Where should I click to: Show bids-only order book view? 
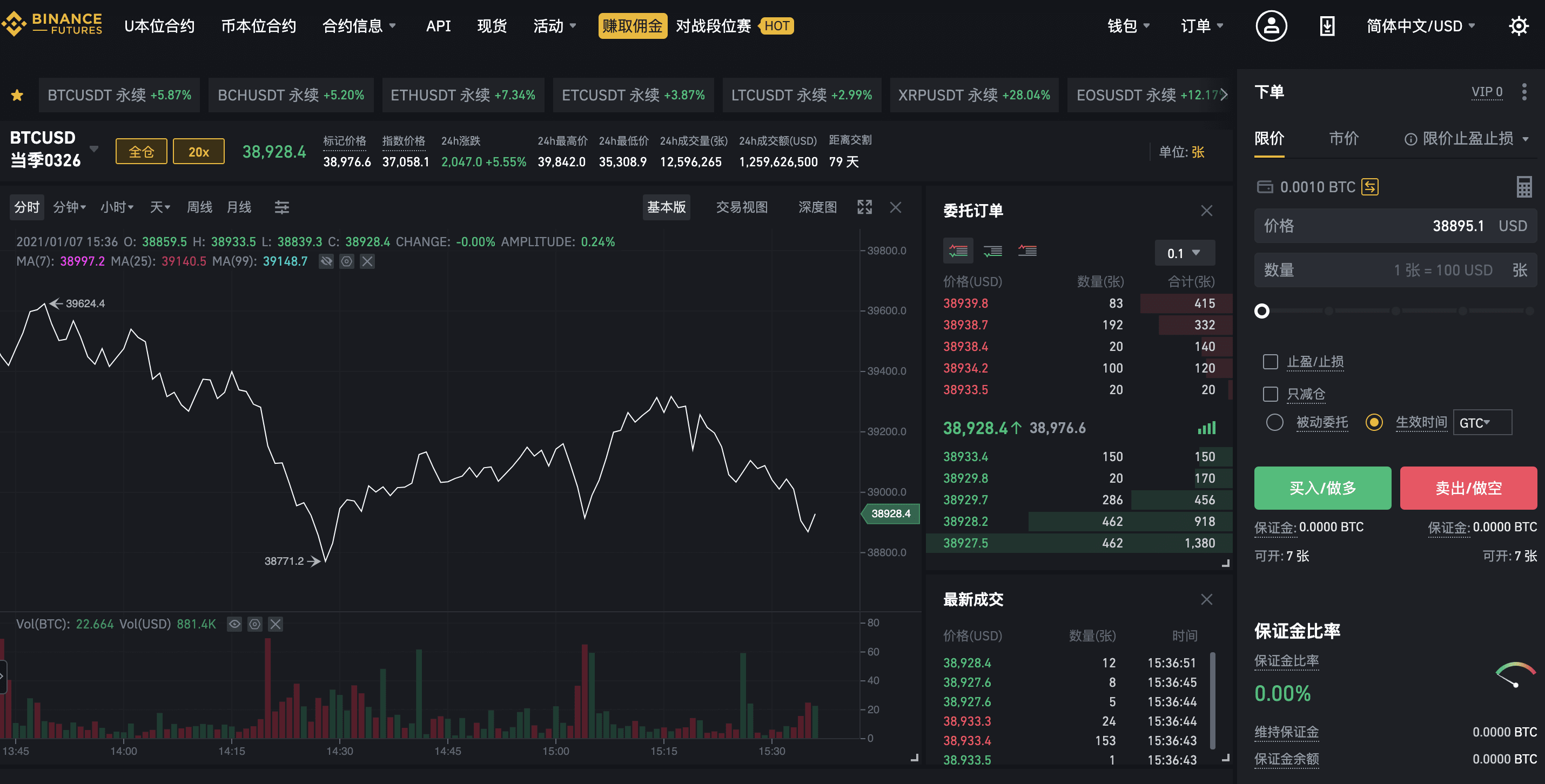[x=992, y=251]
